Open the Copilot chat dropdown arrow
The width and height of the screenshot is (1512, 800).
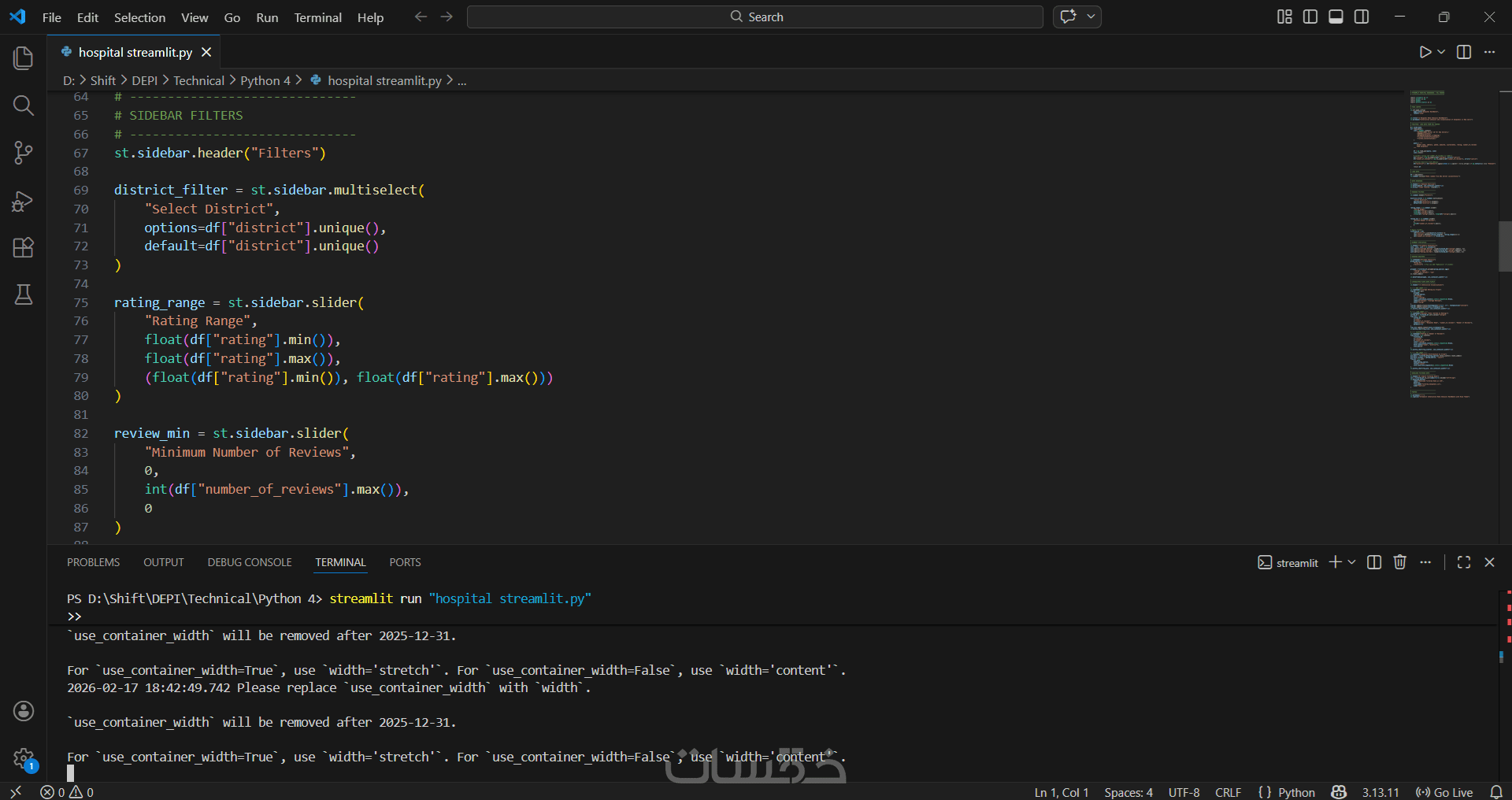pos(1091,17)
